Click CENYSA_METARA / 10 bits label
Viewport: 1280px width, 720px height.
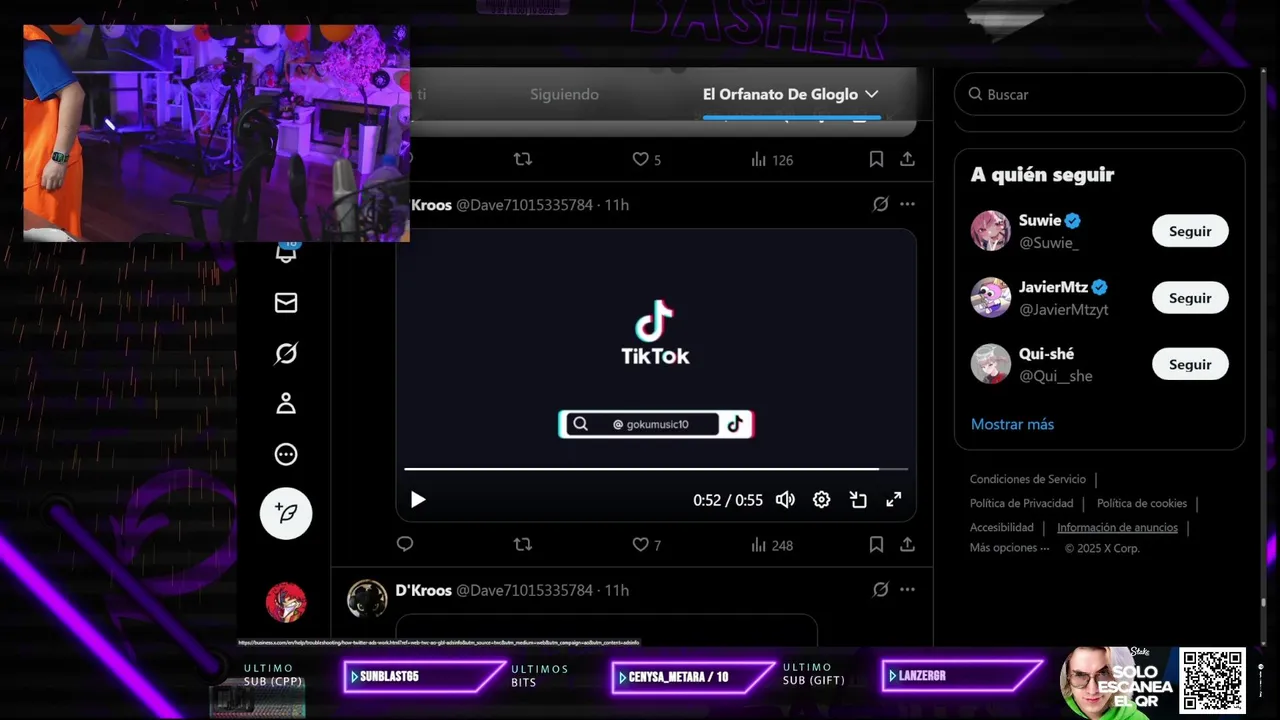click(x=678, y=677)
